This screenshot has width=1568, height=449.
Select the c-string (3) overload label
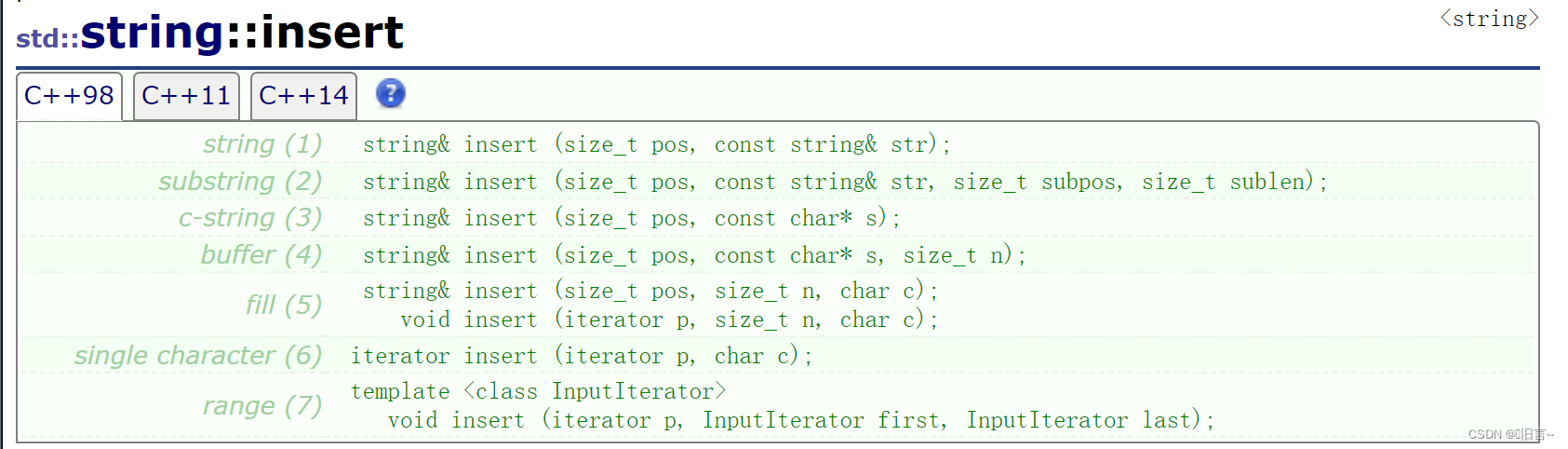click(250, 218)
